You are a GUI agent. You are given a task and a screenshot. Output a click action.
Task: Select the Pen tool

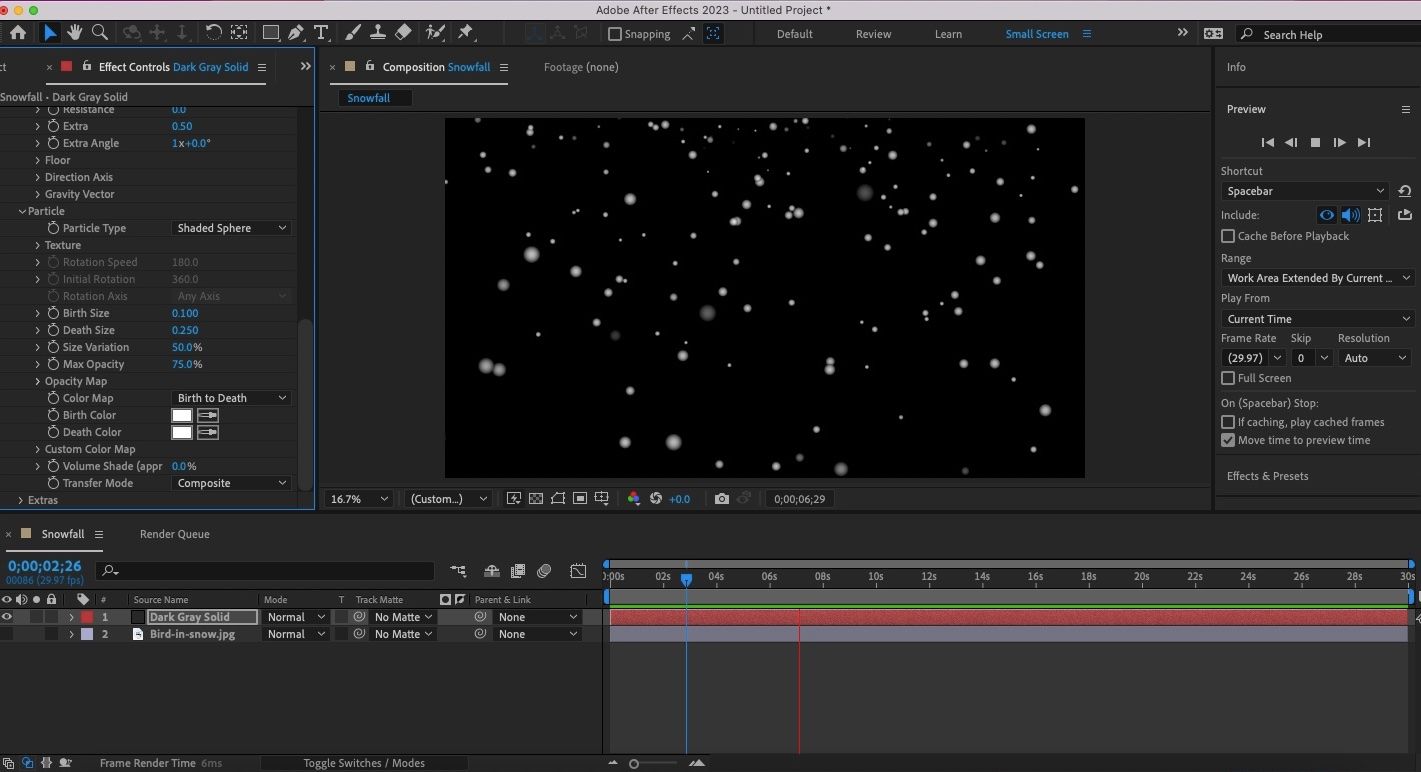296,33
